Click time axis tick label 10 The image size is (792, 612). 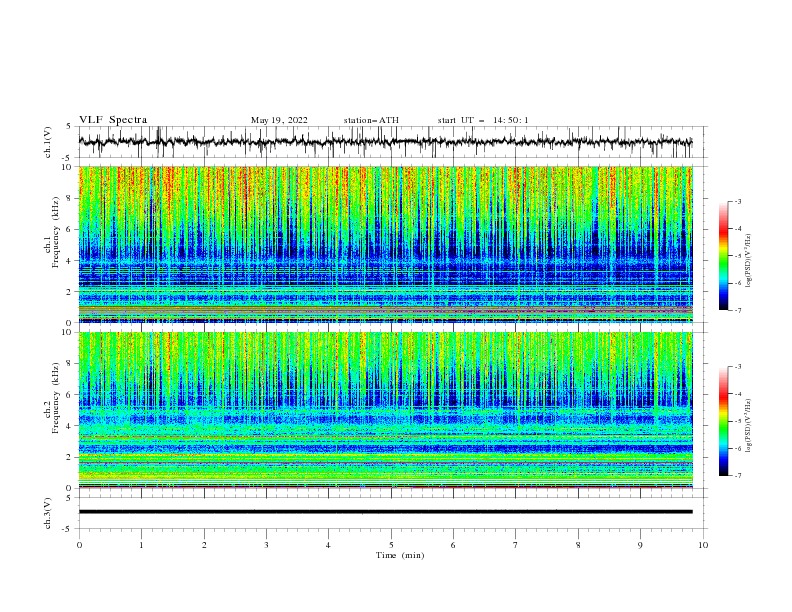pyautogui.click(x=703, y=545)
